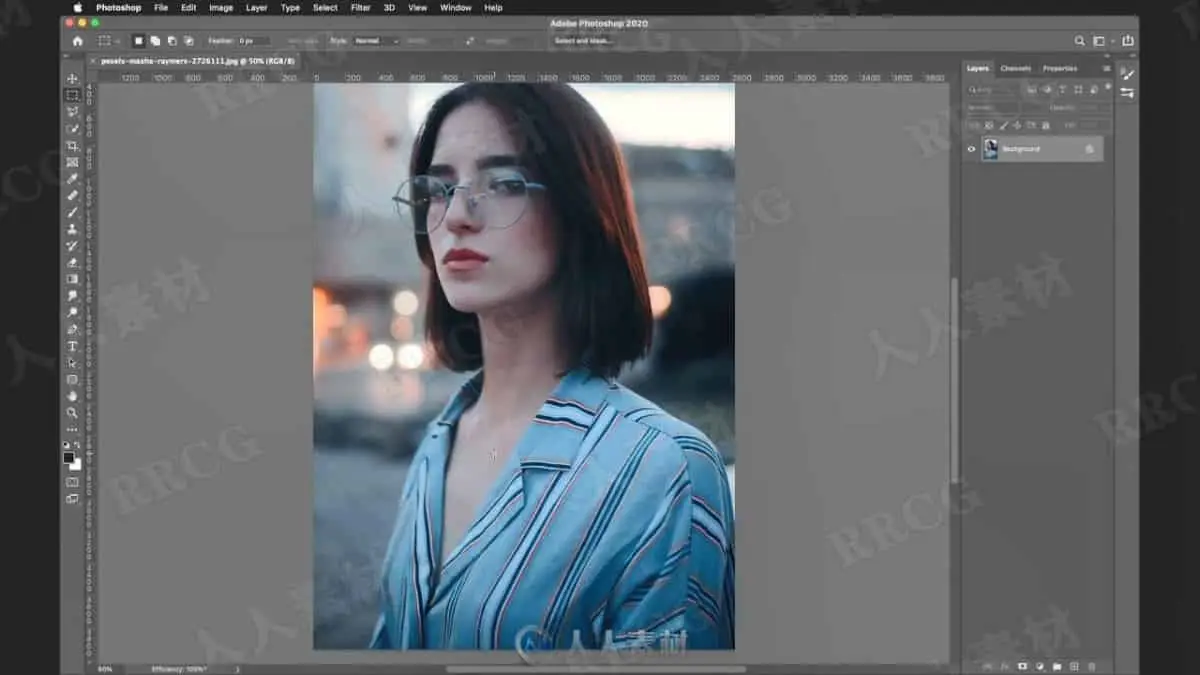Select the Eraser tool

(x=72, y=262)
